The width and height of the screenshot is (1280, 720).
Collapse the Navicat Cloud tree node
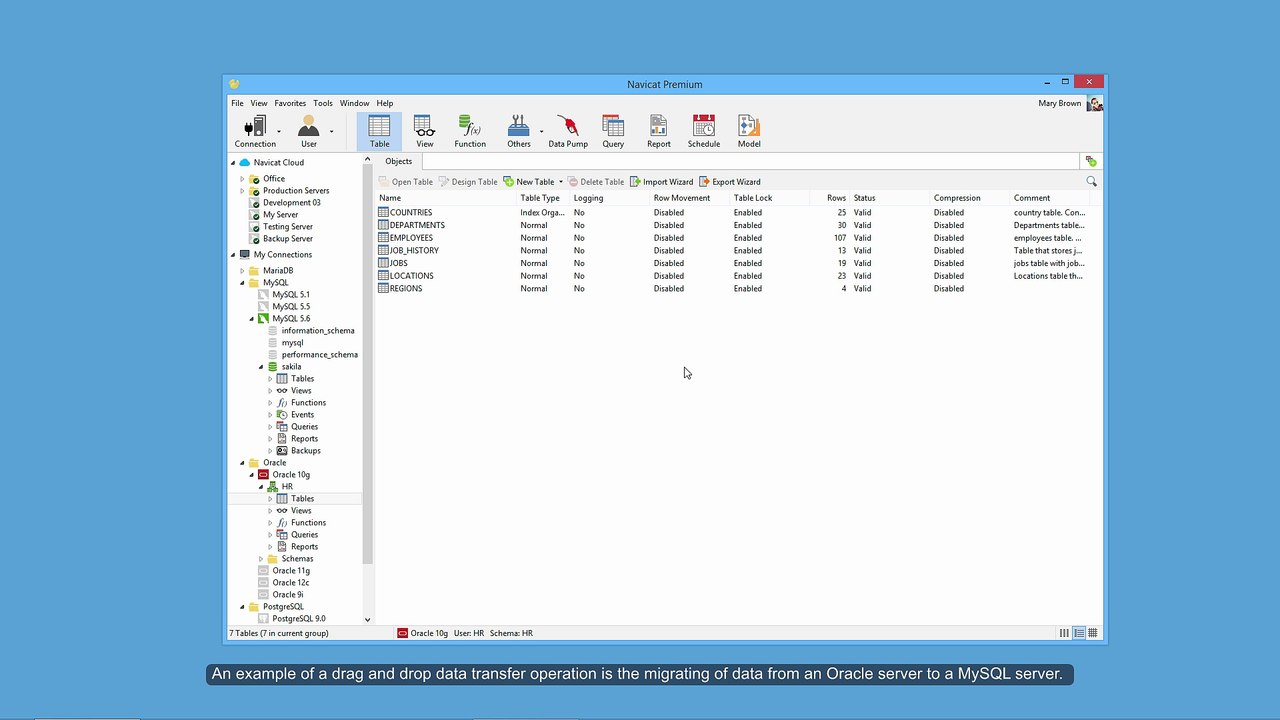[234, 163]
